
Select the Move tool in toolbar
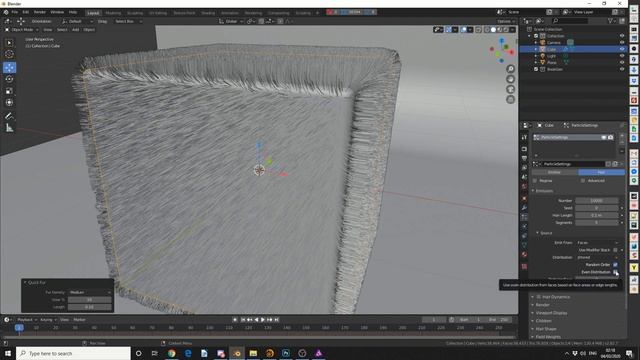point(9,67)
